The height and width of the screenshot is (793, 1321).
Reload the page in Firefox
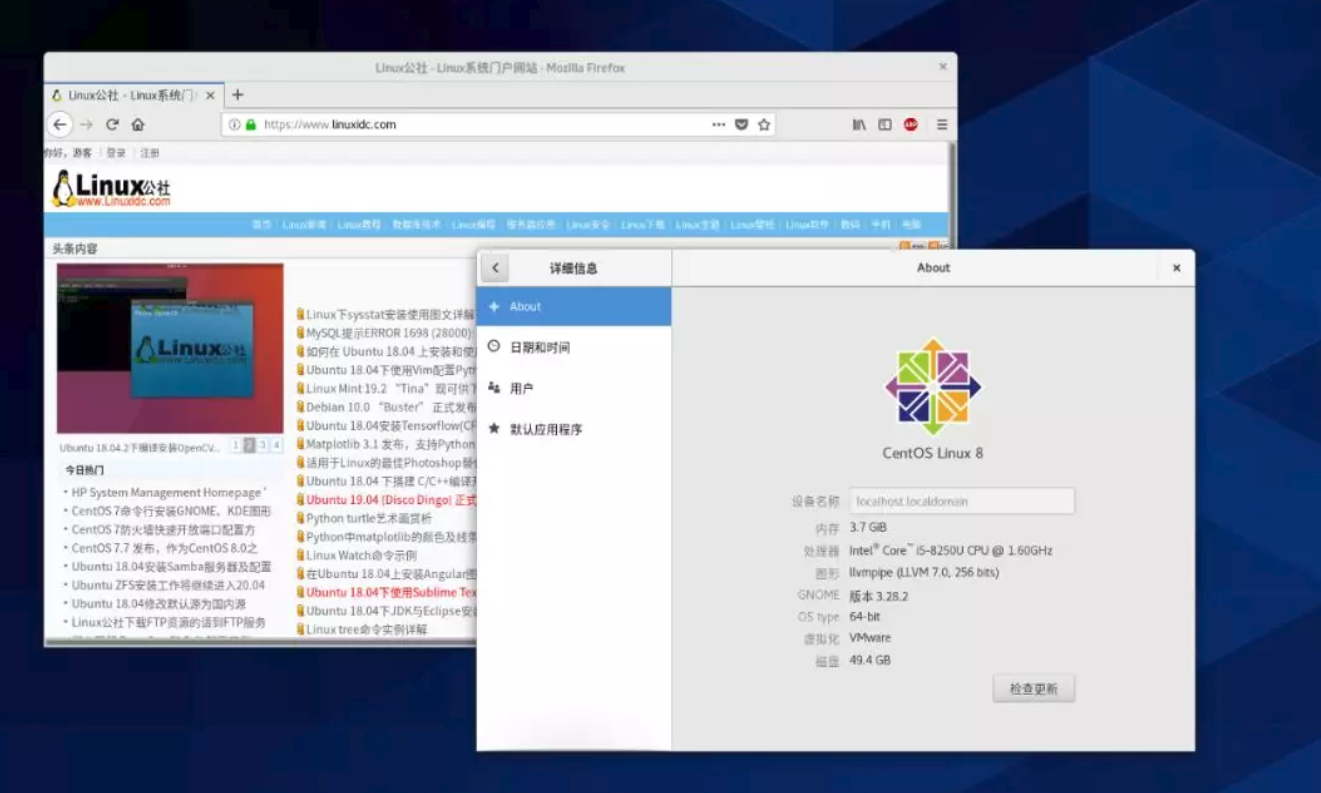point(112,125)
